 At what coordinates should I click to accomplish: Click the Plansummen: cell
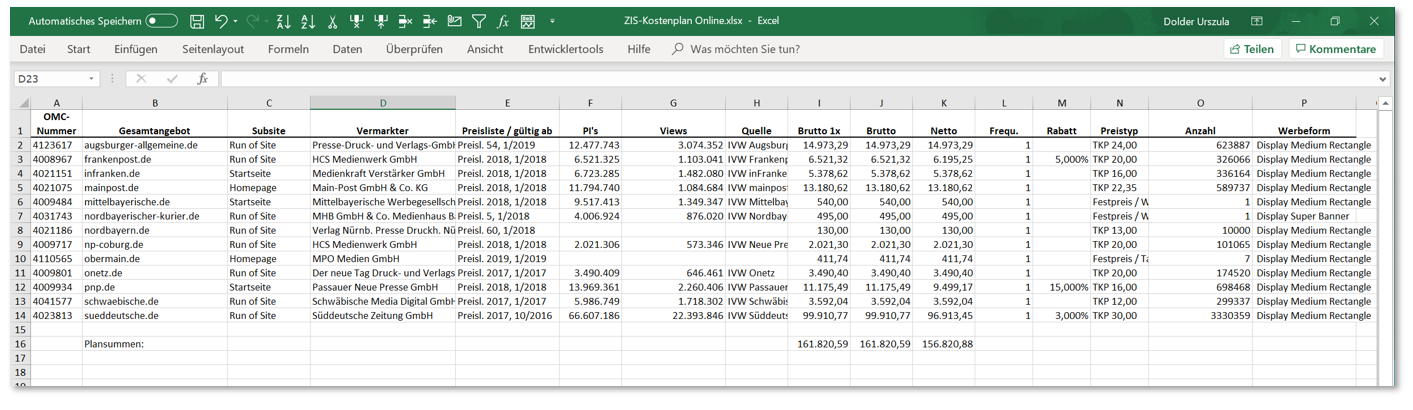154,343
